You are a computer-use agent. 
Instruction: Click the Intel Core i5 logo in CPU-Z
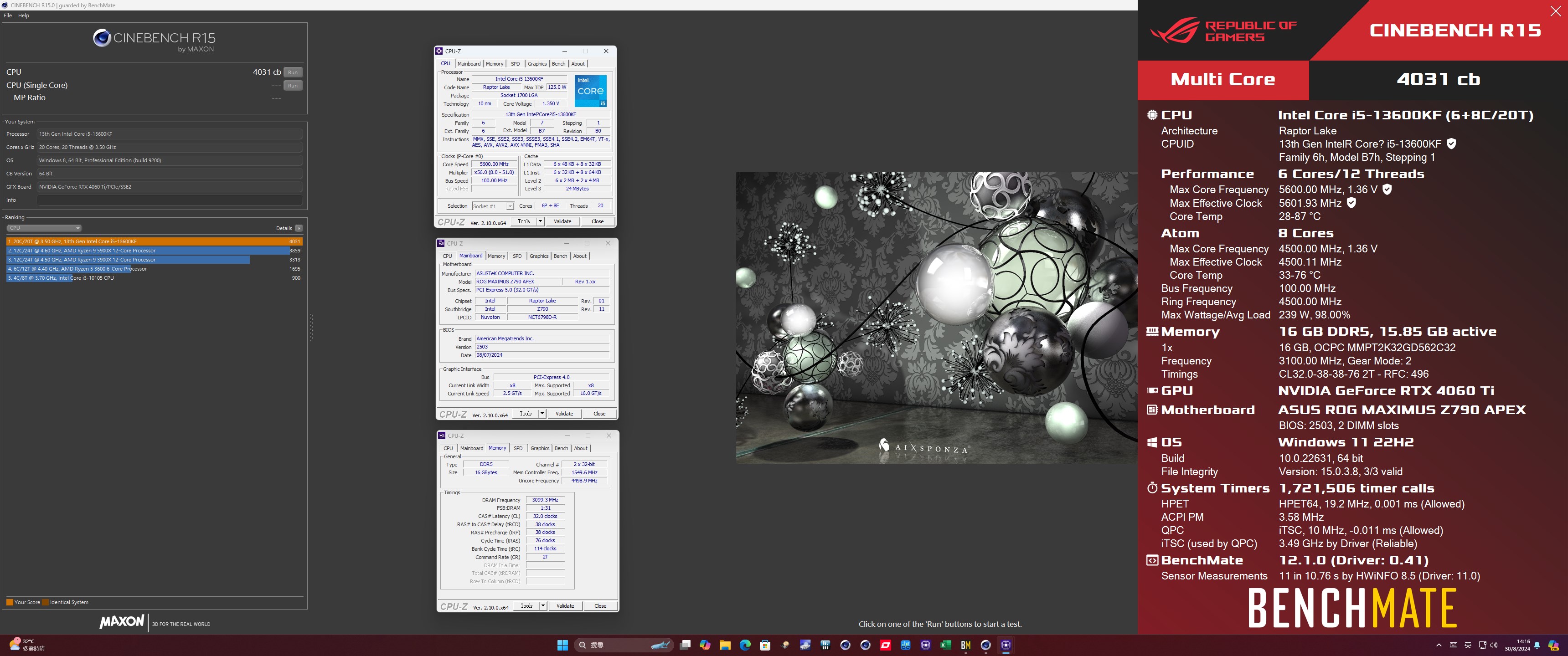[590, 91]
